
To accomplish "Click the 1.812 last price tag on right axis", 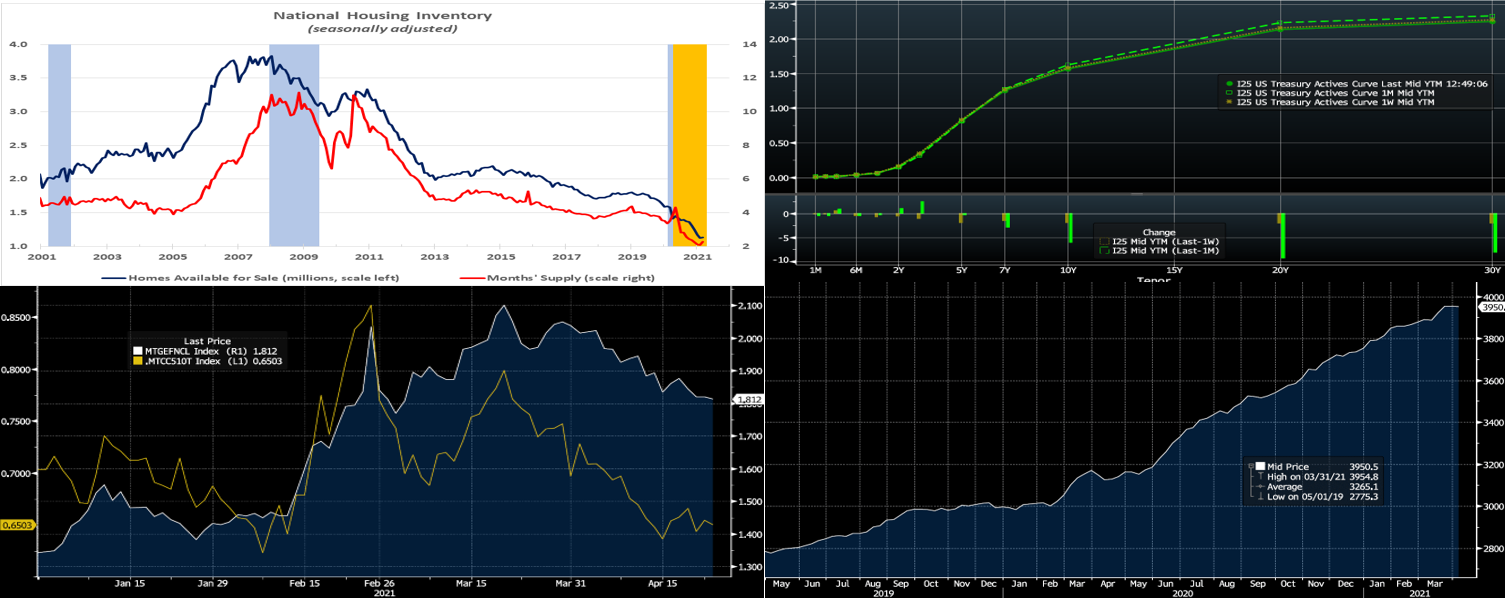I will click(x=750, y=400).
